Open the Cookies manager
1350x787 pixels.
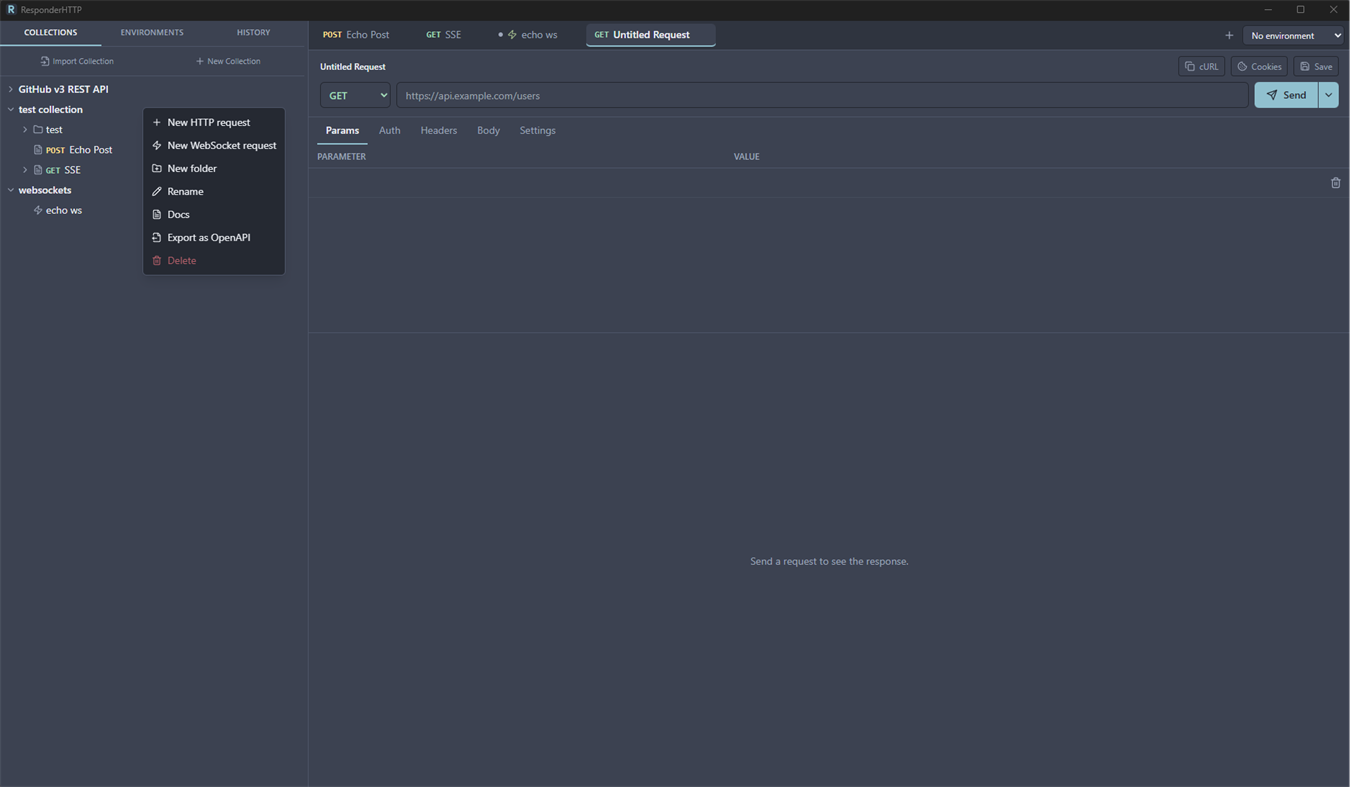(1259, 67)
